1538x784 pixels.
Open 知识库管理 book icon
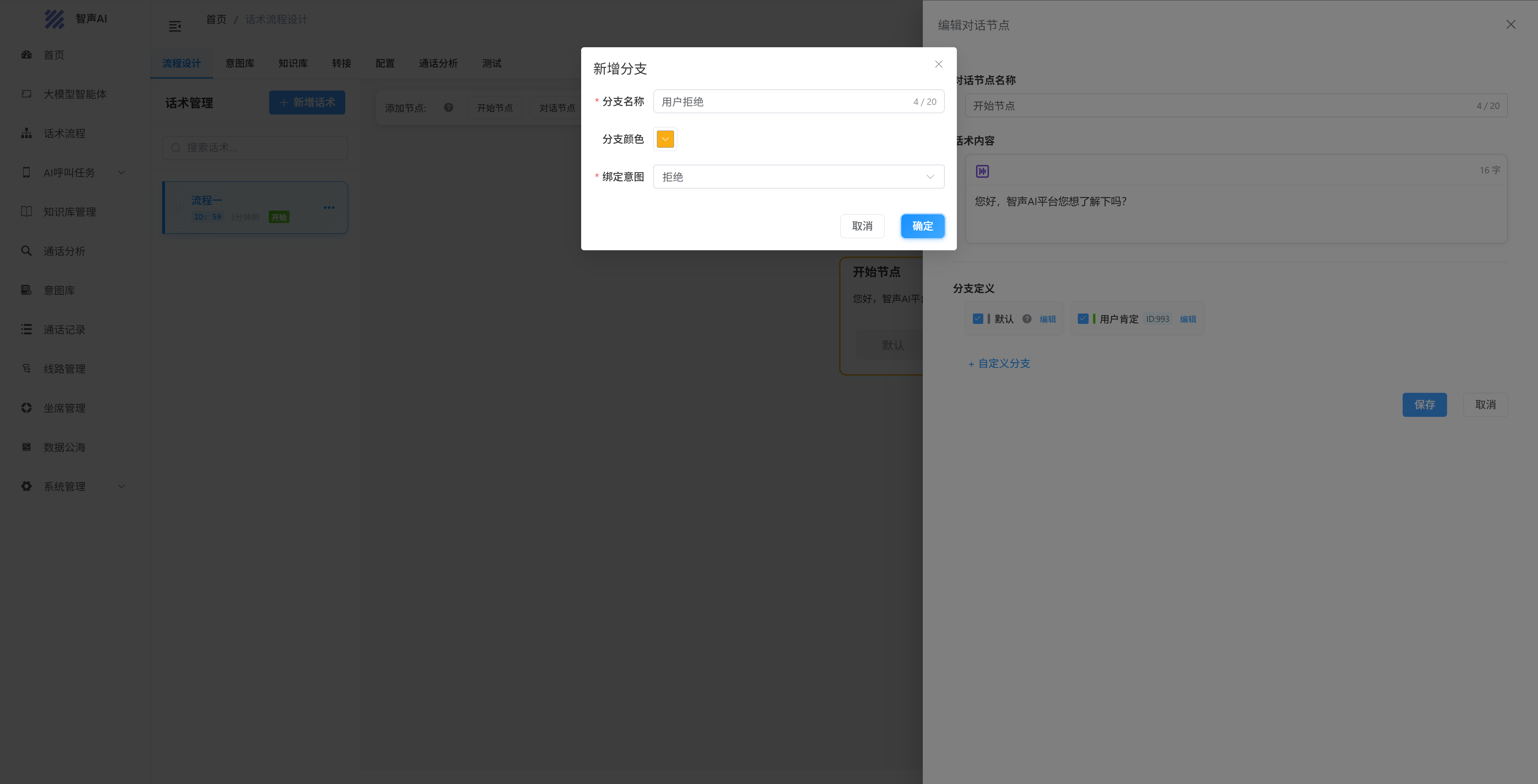click(x=26, y=211)
